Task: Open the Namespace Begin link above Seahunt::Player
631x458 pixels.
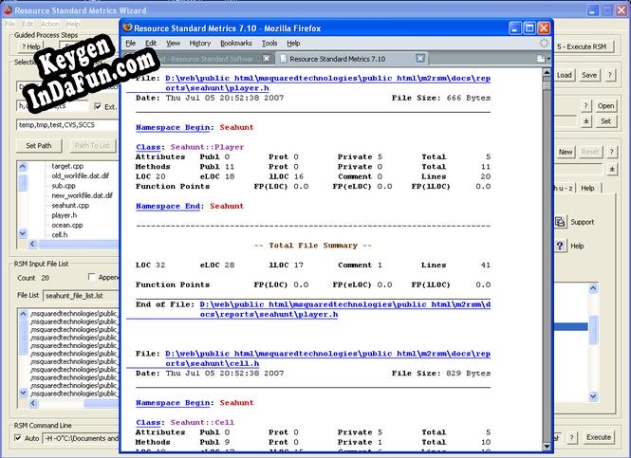Action: pyautogui.click(x=173, y=127)
